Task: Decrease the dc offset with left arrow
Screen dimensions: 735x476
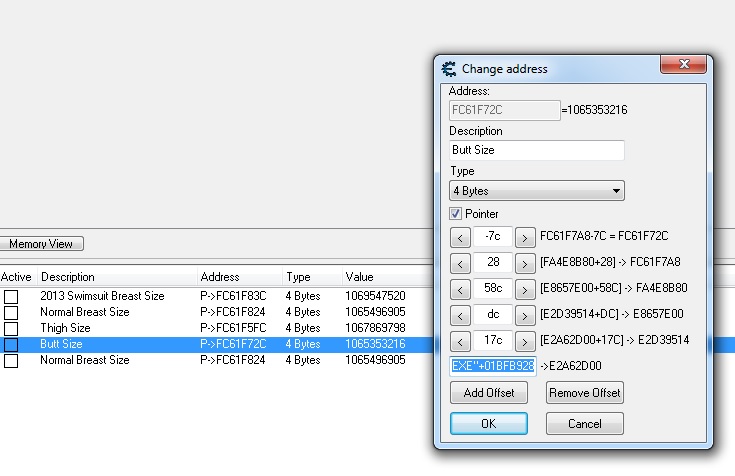Action: tap(460, 315)
